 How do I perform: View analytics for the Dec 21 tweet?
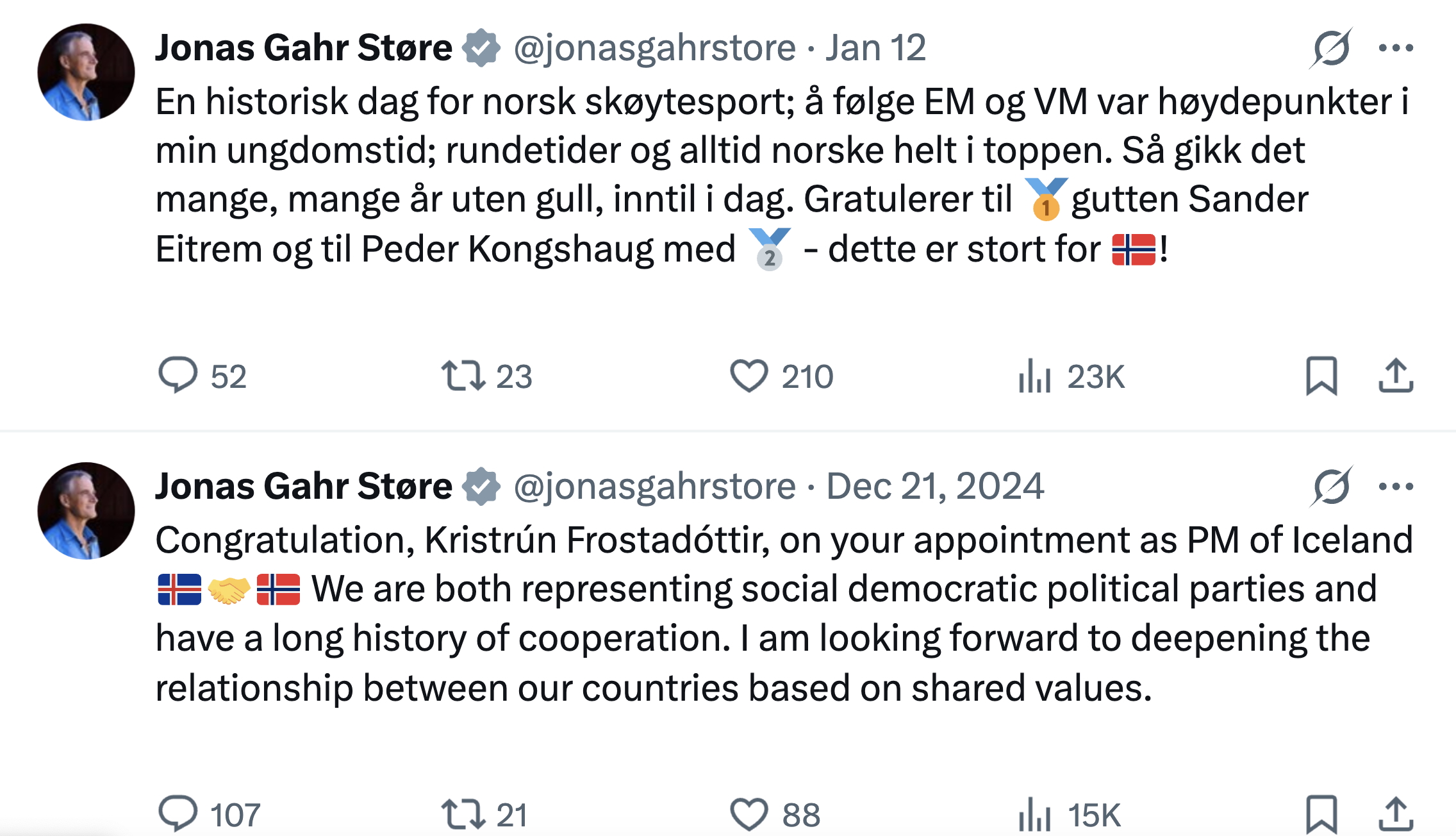point(1034,814)
